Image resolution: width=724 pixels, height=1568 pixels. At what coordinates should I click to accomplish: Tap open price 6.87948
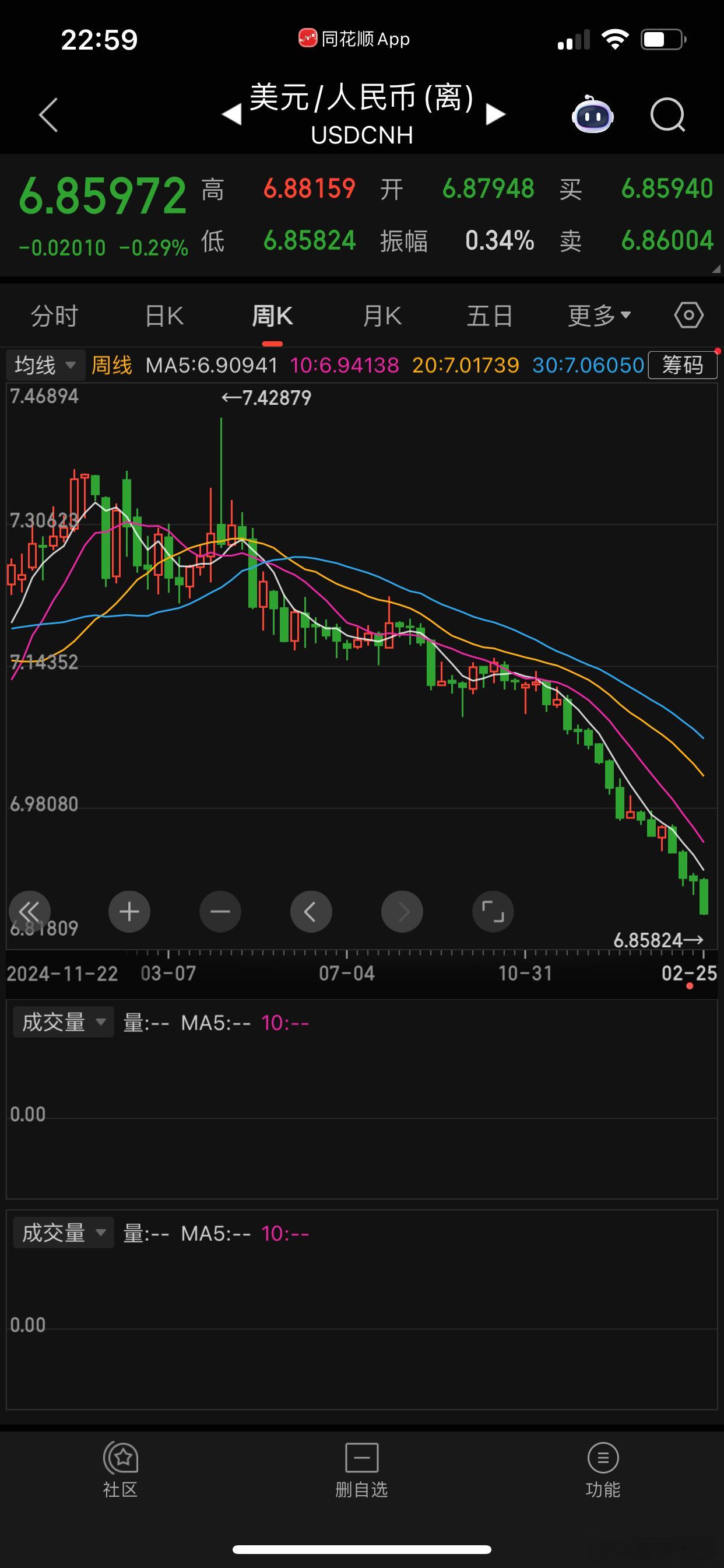488,188
